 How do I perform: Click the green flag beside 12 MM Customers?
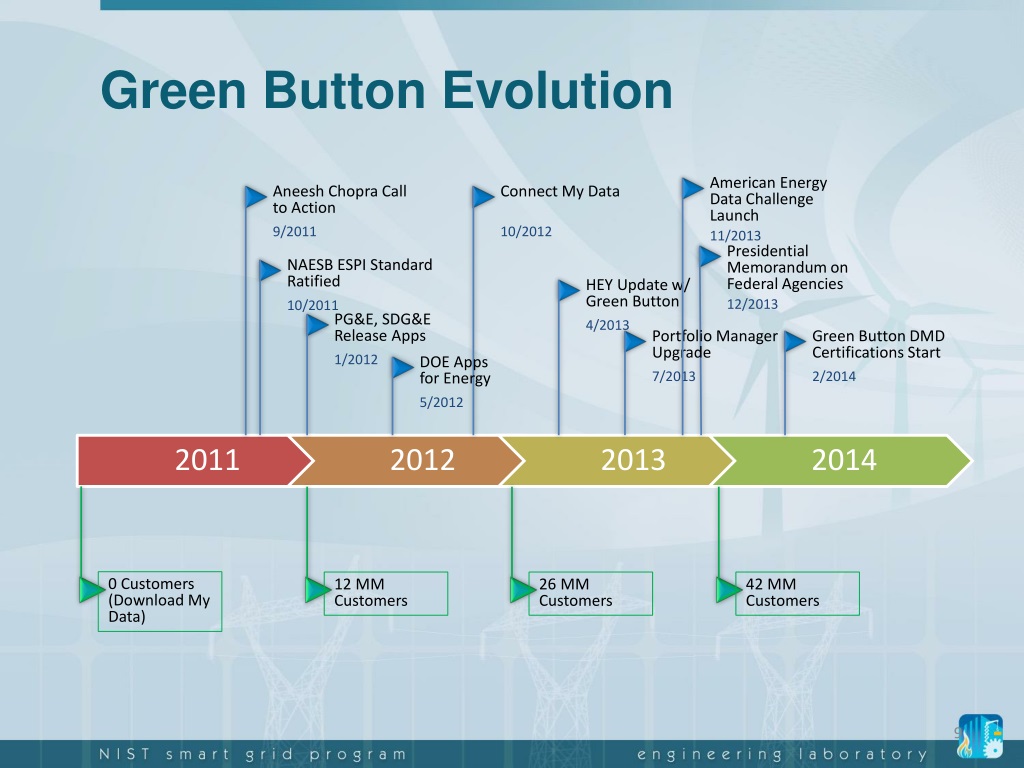tap(318, 590)
